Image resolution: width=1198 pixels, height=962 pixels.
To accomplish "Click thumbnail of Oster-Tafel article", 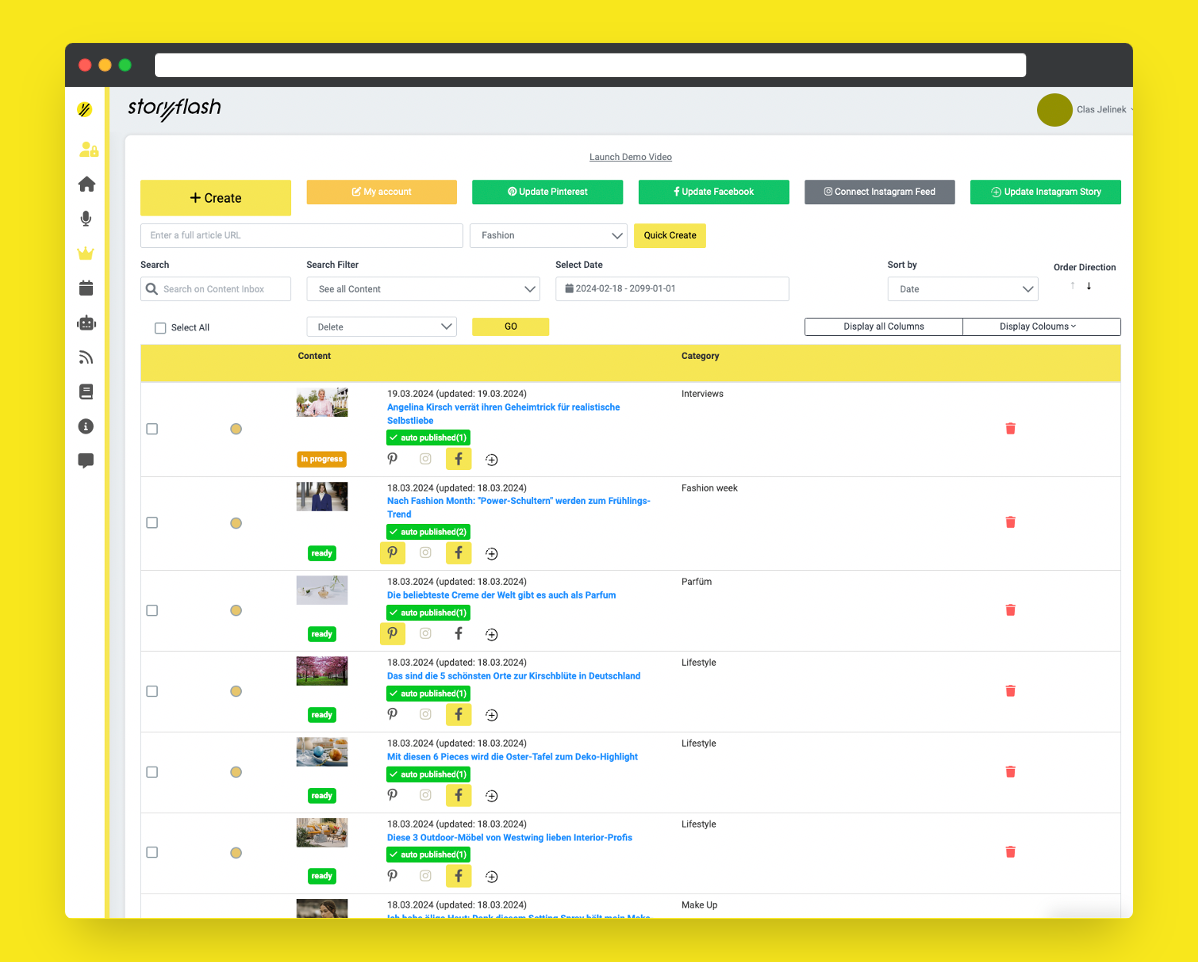I will tap(322, 752).
